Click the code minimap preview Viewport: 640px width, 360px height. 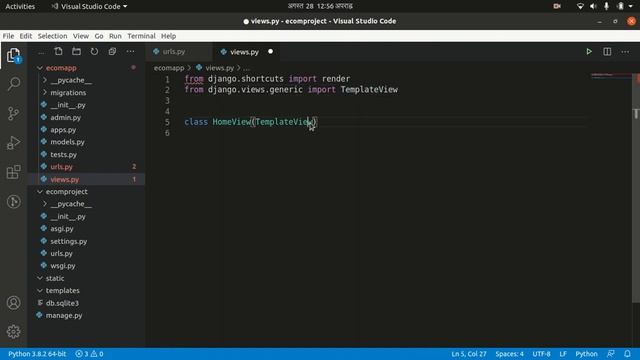611,76
